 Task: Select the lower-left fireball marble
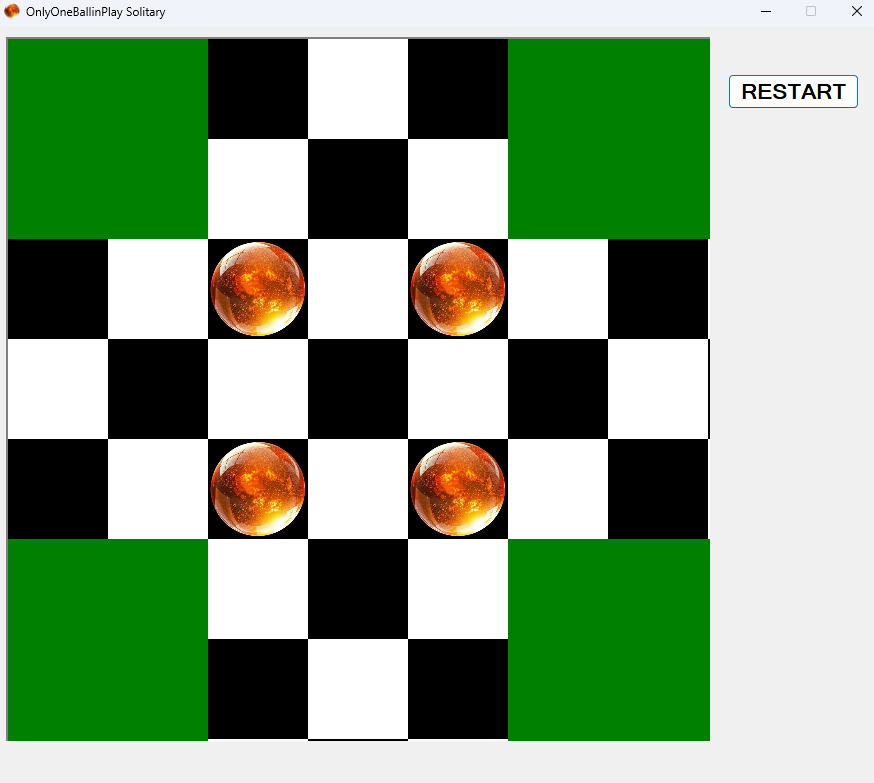pos(258,489)
